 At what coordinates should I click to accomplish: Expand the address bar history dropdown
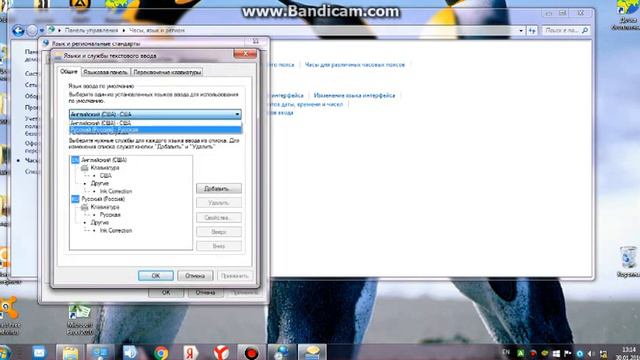[521, 31]
